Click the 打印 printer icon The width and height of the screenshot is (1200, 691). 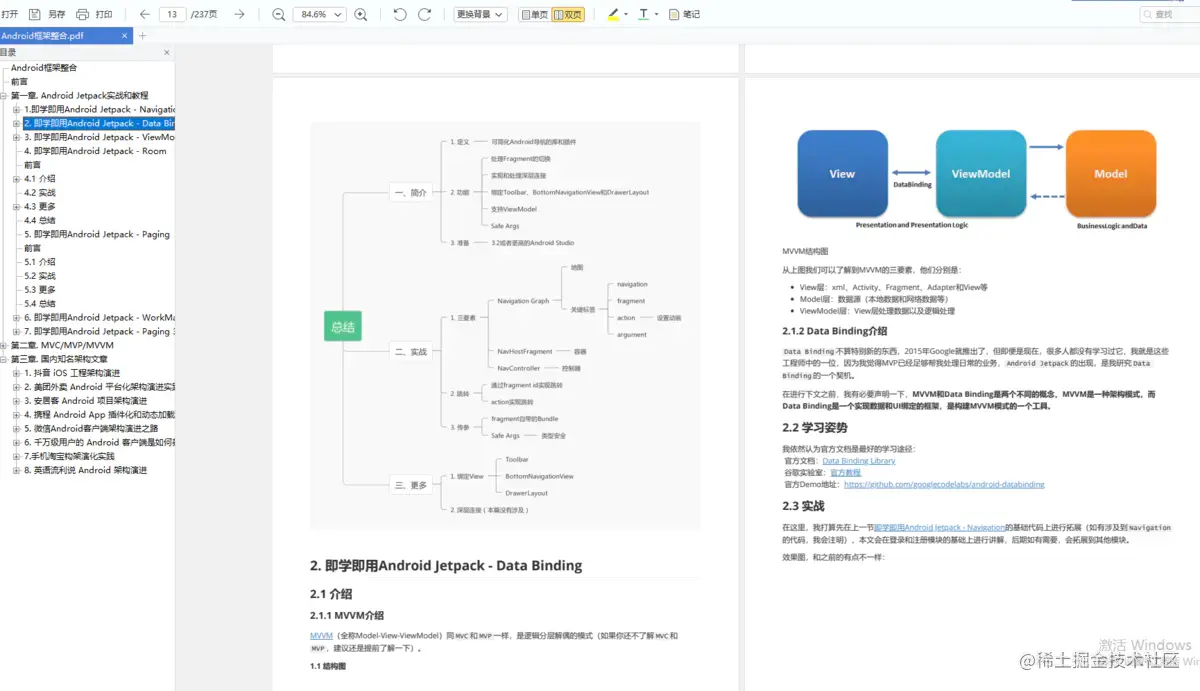[84, 14]
